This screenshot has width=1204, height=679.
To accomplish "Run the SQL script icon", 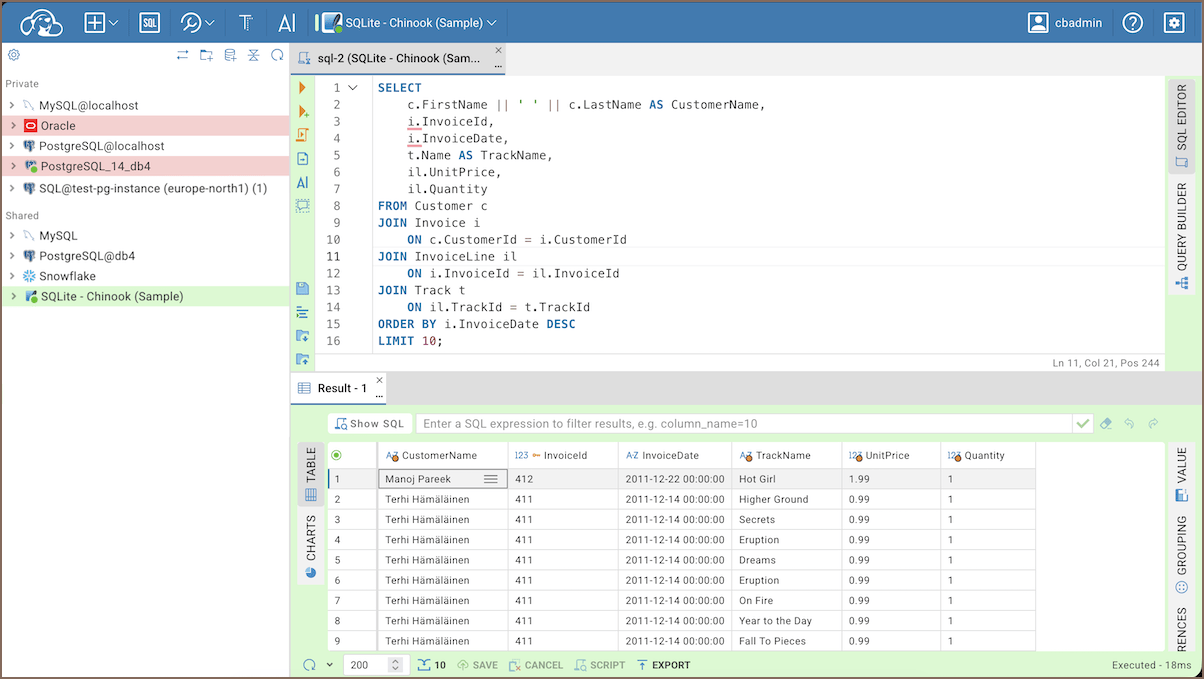I will coord(303,135).
